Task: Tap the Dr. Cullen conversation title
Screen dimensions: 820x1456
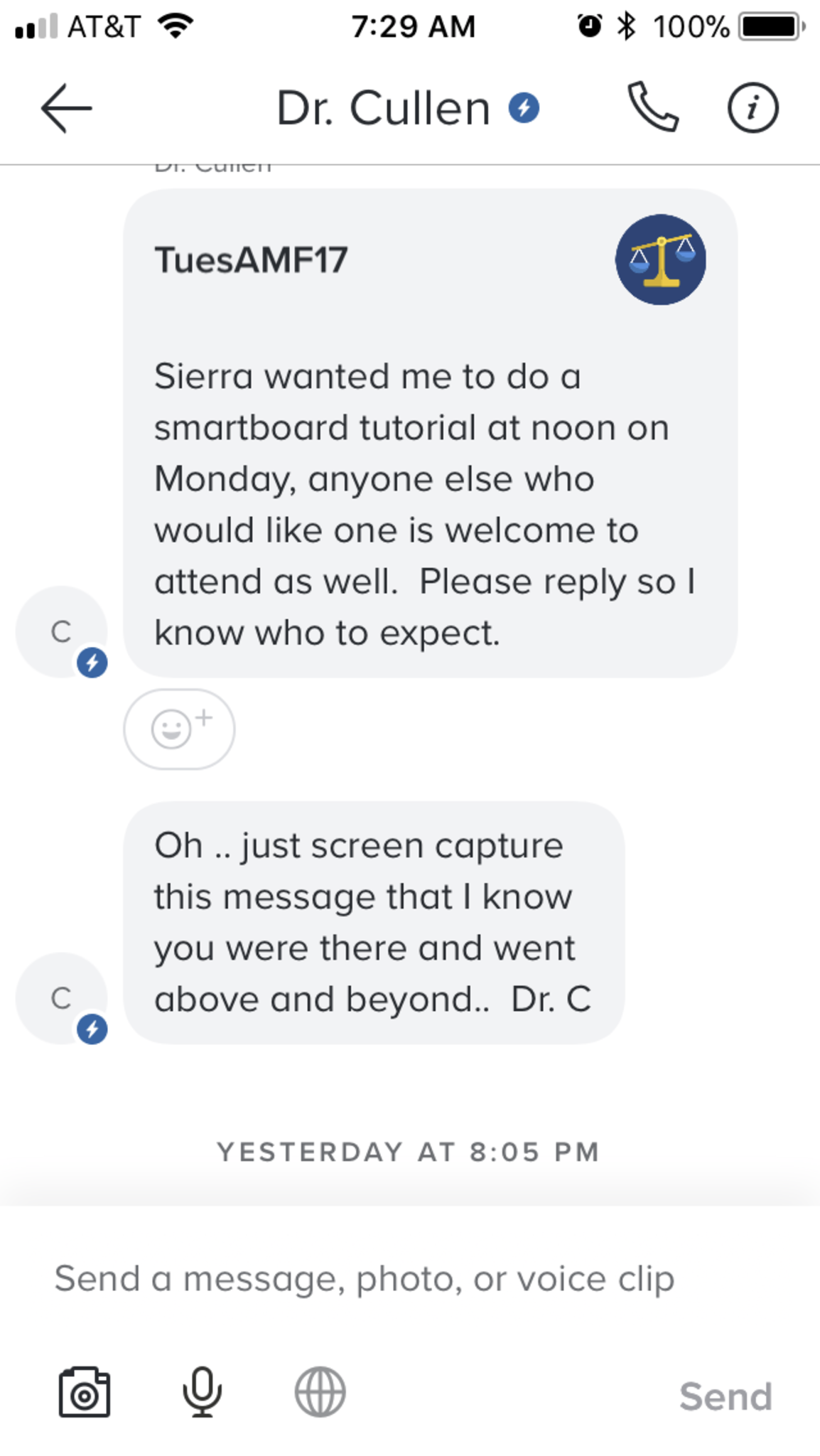Action: 383,108
